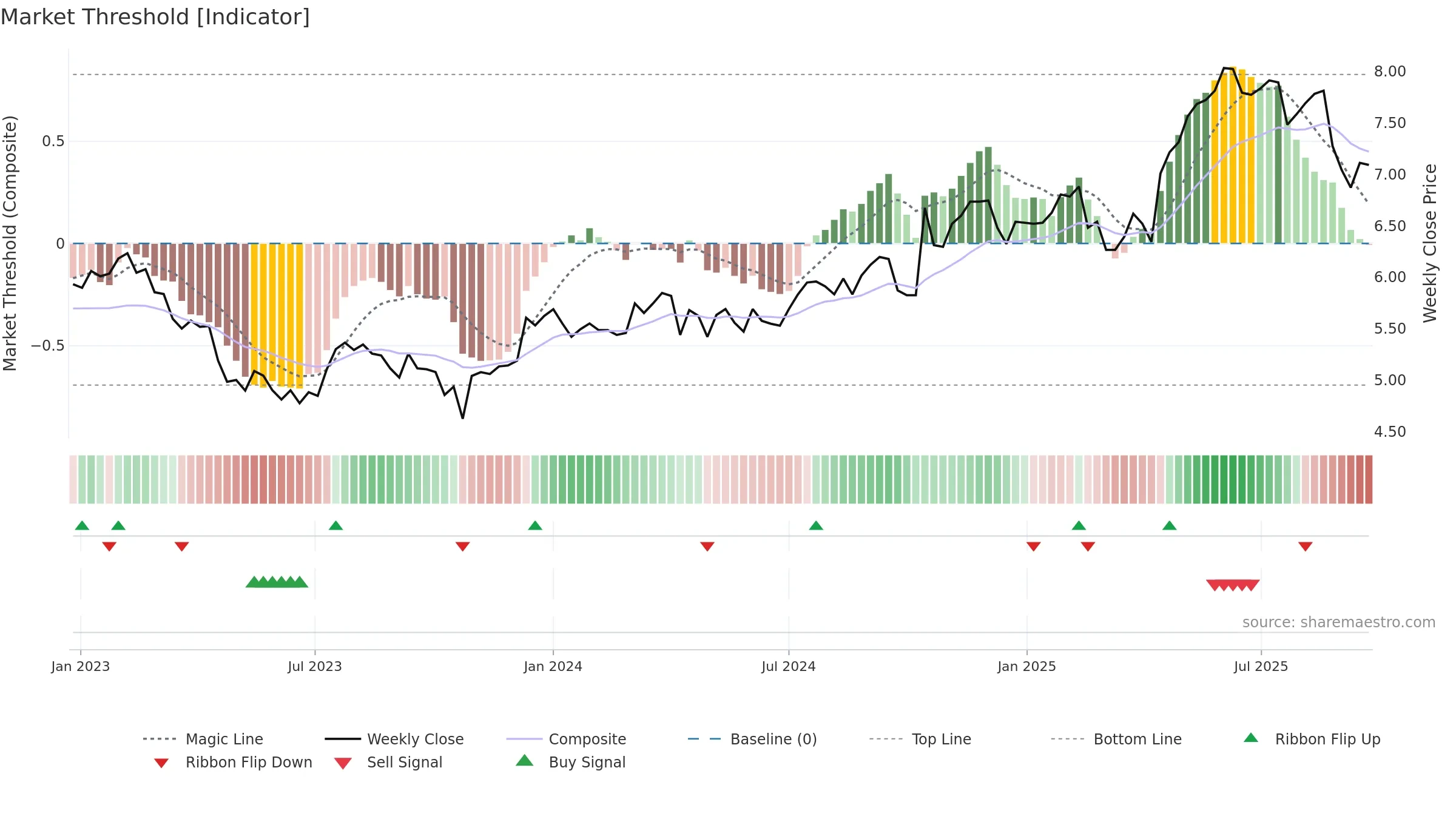This screenshot has height=819, width=1456.
Task: Toggle the Top Line legend entry
Action: pyautogui.click(x=920, y=739)
